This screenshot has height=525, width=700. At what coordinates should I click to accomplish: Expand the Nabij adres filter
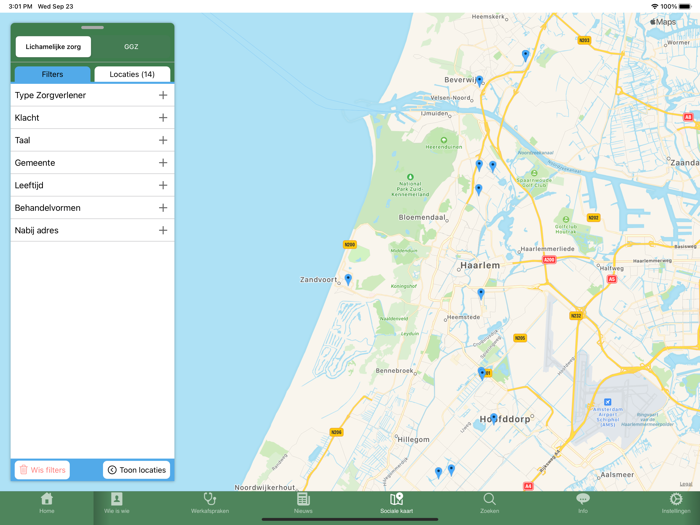(92, 230)
